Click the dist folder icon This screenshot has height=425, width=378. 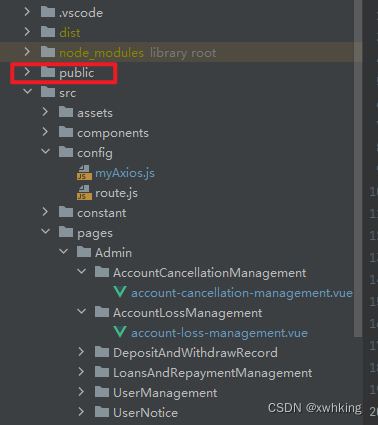point(48,32)
